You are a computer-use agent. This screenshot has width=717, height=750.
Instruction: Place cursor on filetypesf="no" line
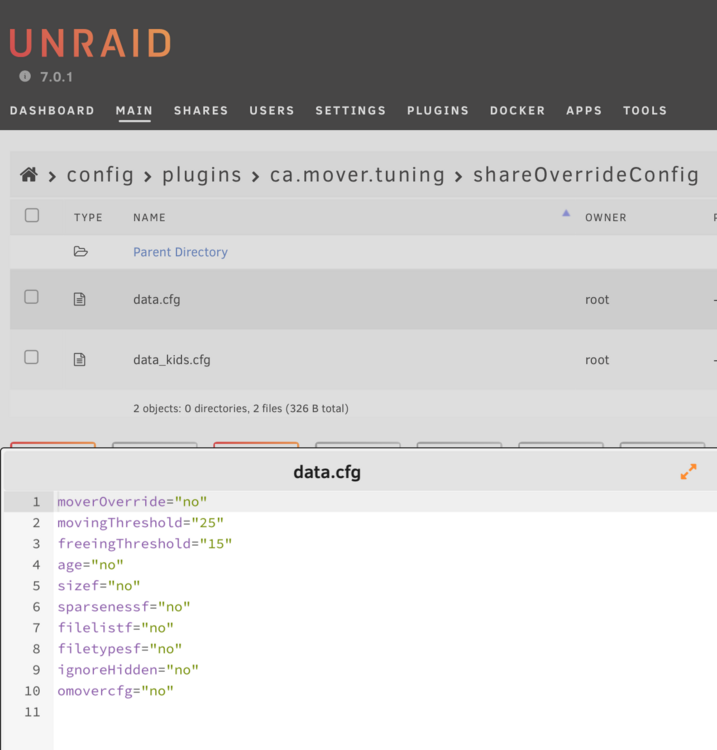(120, 649)
